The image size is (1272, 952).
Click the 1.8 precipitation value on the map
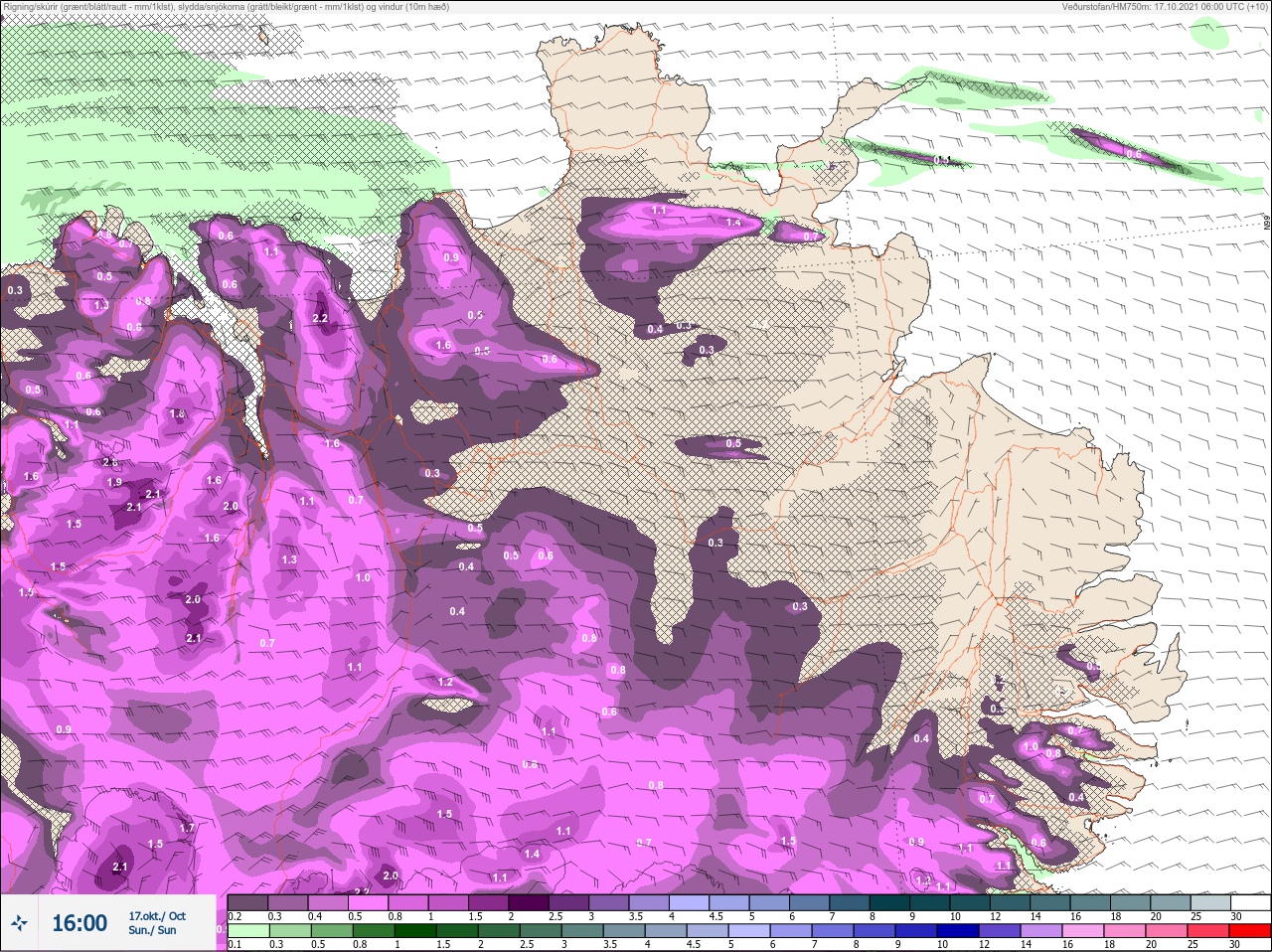(178, 414)
